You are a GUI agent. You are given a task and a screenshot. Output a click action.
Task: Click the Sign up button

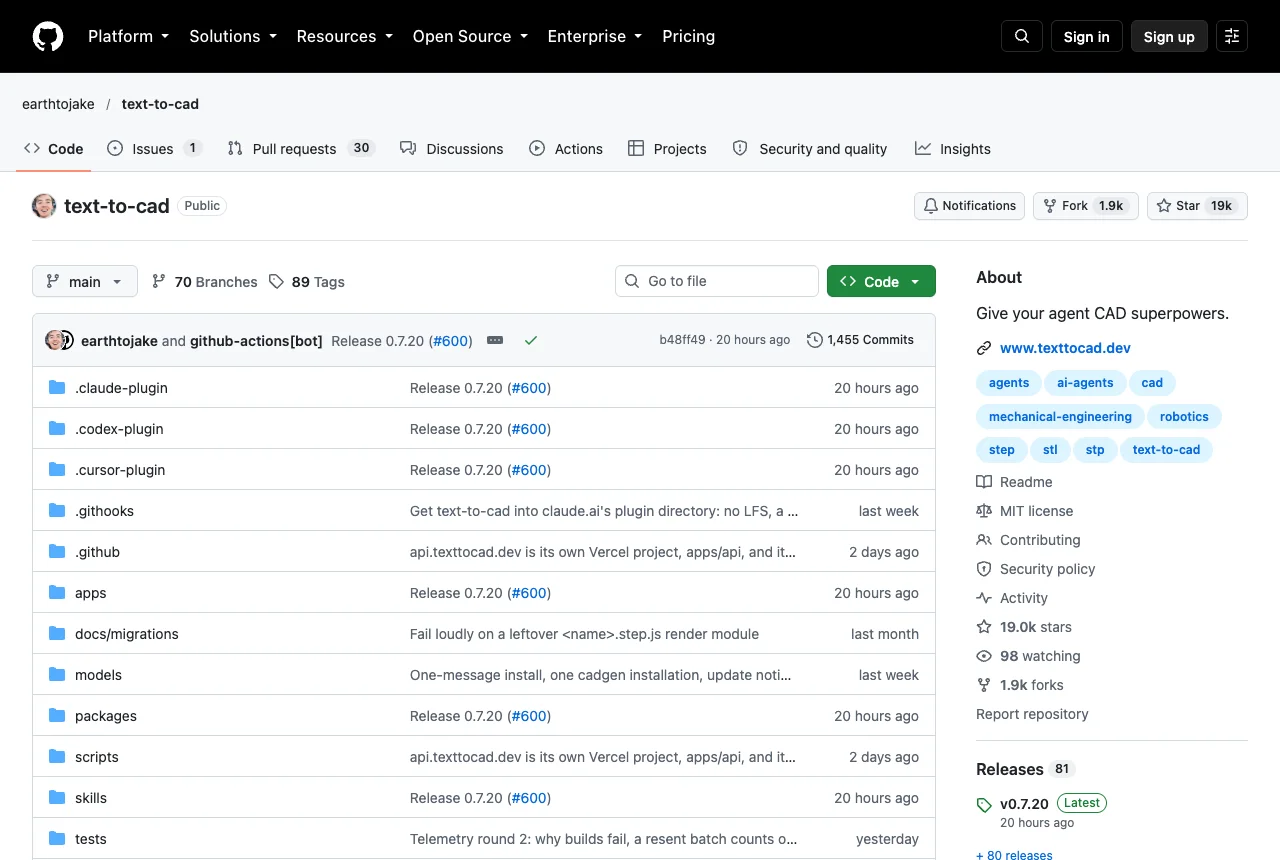tap(1169, 37)
